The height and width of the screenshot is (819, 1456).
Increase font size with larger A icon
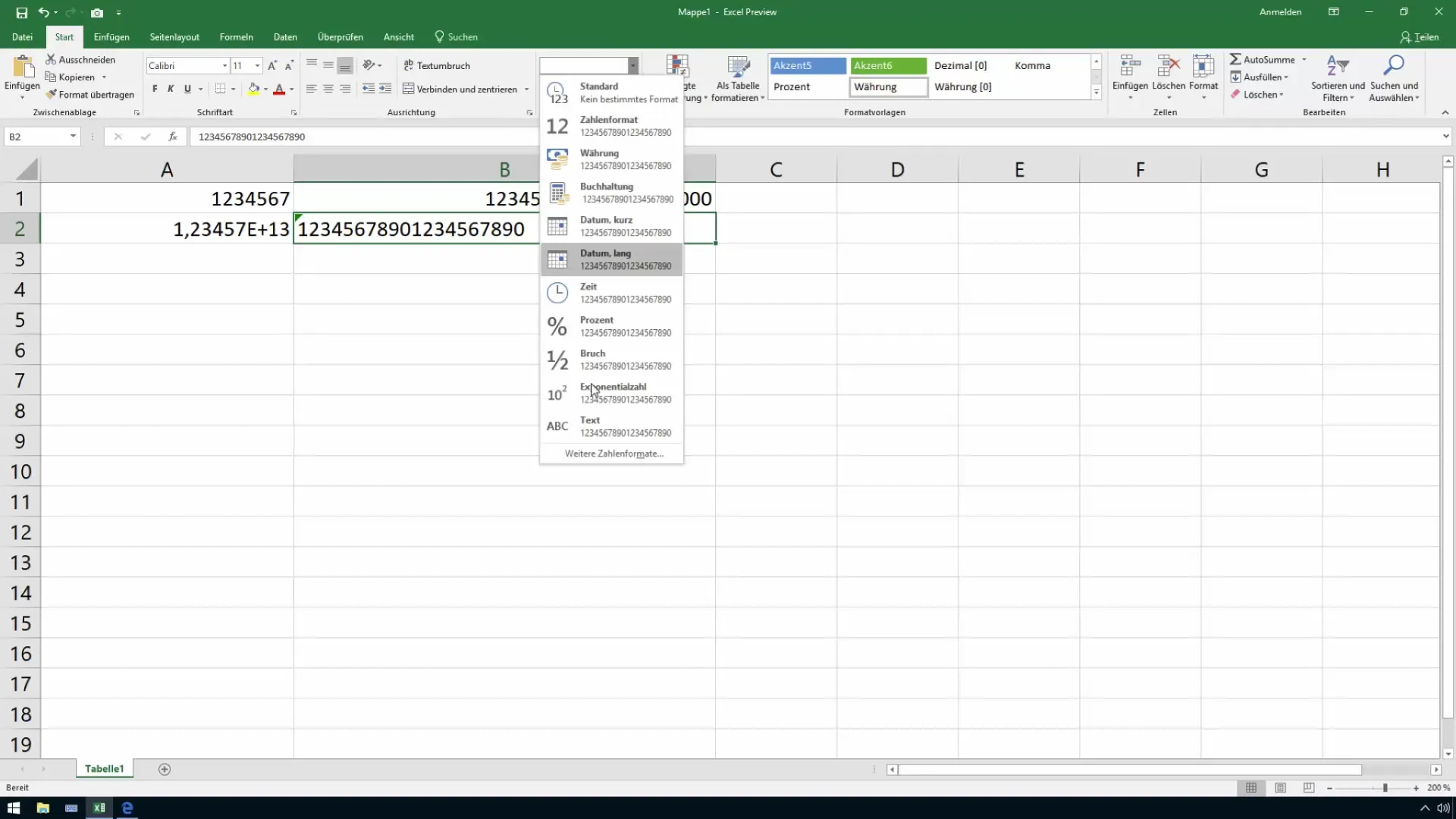272,65
